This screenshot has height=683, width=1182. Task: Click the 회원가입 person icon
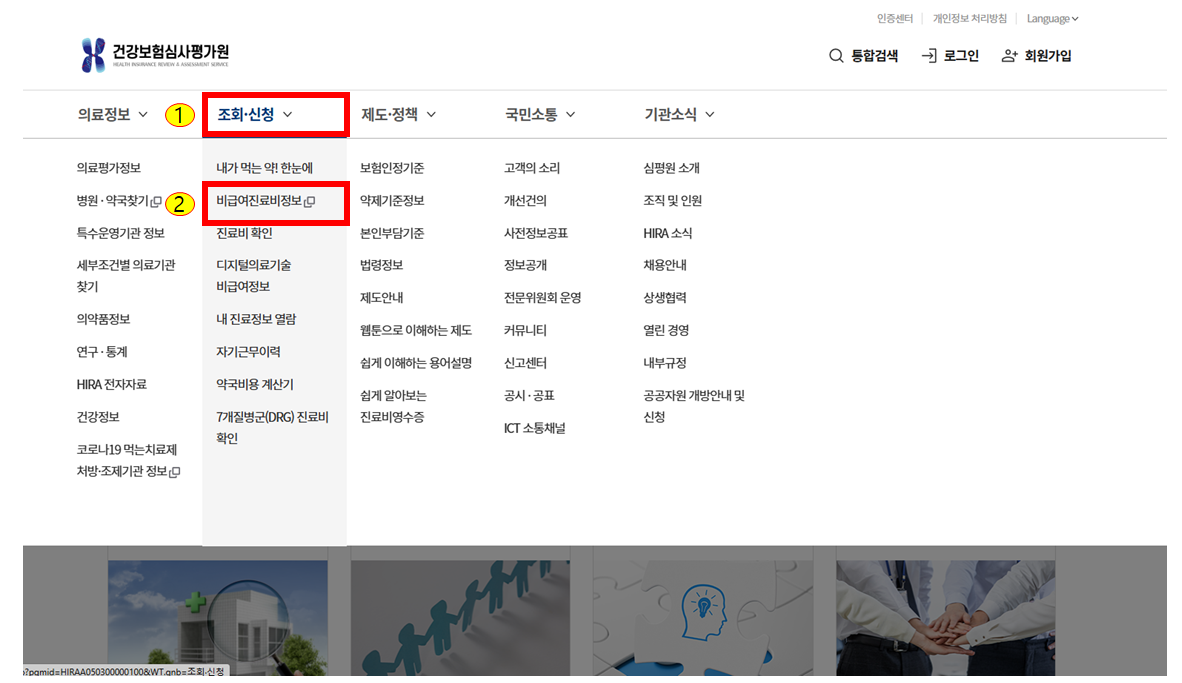pos(1008,56)
